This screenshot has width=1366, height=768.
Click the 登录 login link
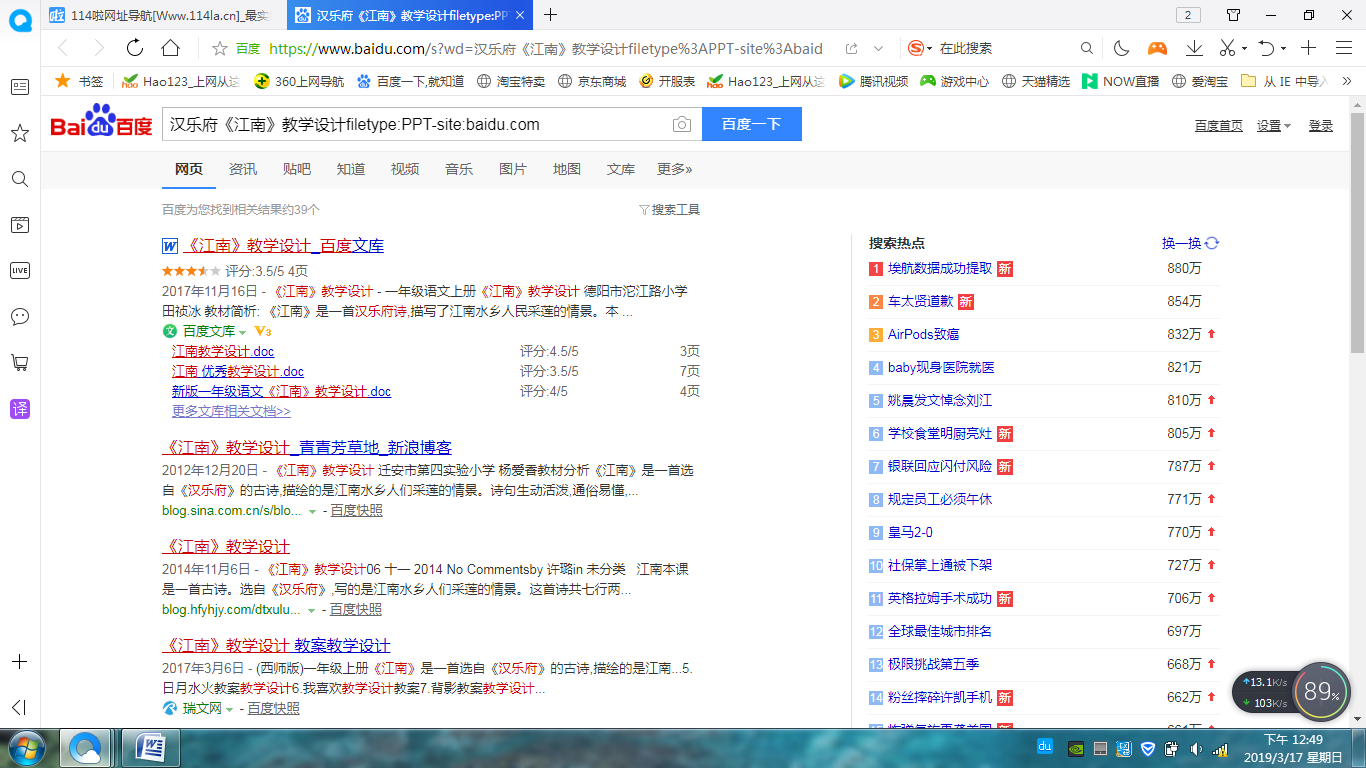pyautogui.click(x=1321, y=125)
